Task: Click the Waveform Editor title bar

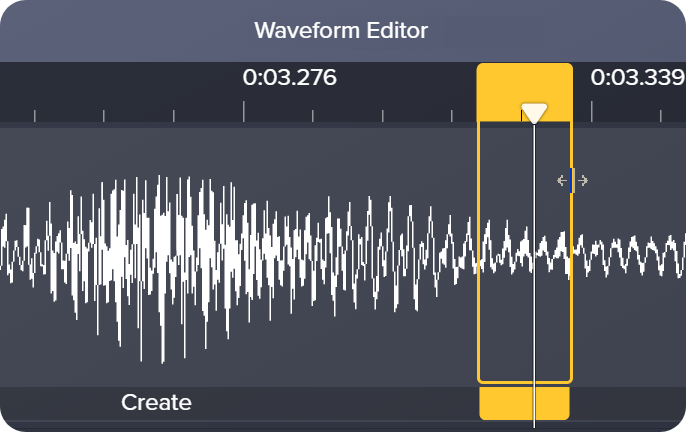Action: pyautogui.click(x=341, y=30)
